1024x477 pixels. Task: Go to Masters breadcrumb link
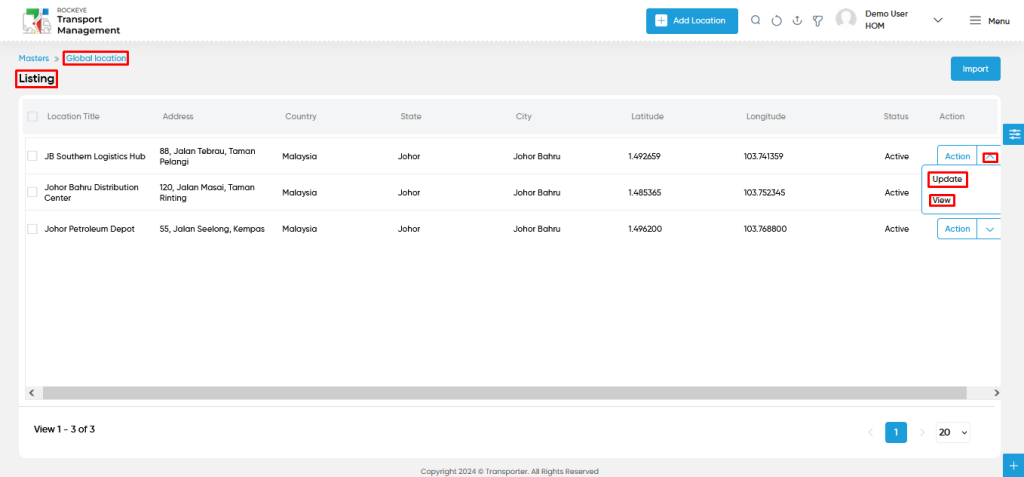[x=34, y=58]
